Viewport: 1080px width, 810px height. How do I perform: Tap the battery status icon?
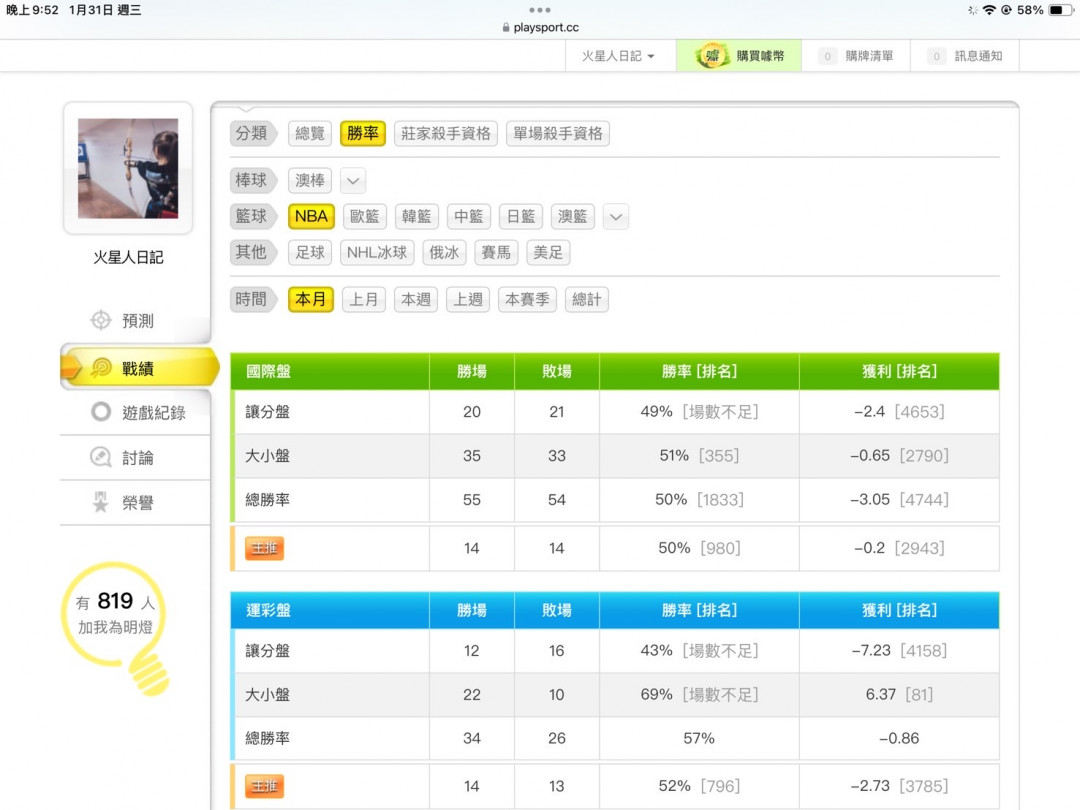pyautogui.click(x=1060, y=10)
